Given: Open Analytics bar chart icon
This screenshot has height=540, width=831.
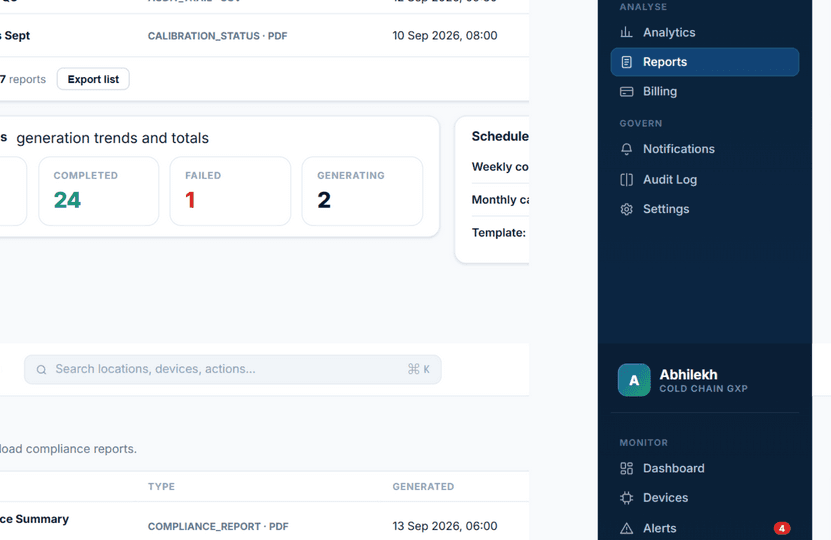Looking at the screenshot, I should (x=626, y=32).
